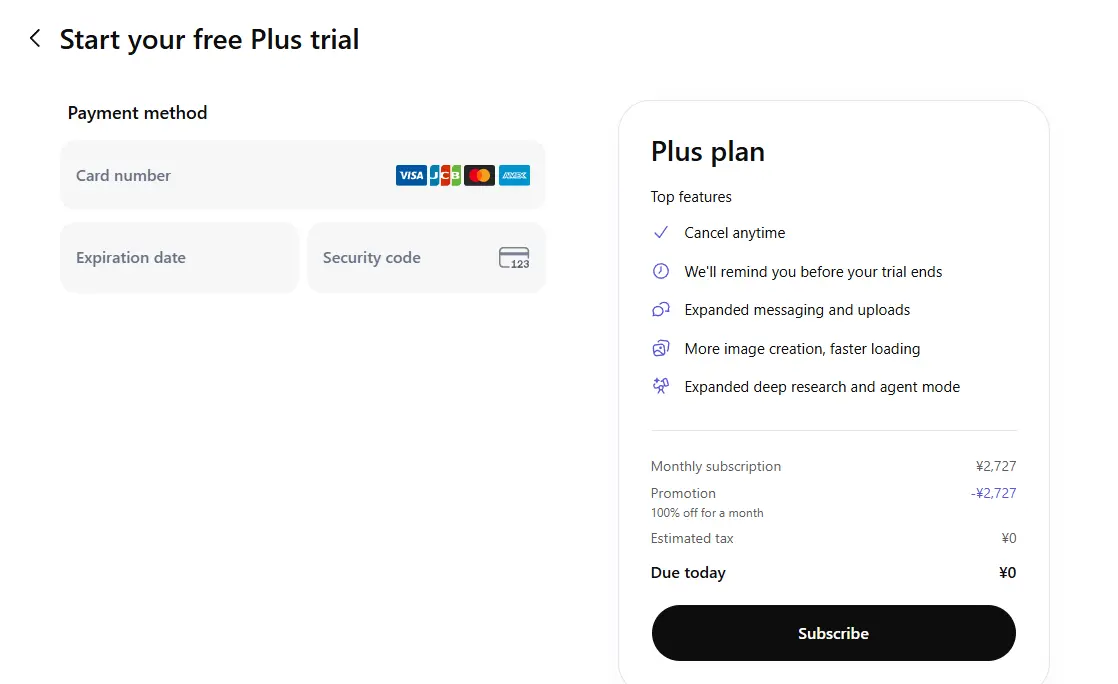
Task: Click the Plus plan title
Action: (707, 152)
